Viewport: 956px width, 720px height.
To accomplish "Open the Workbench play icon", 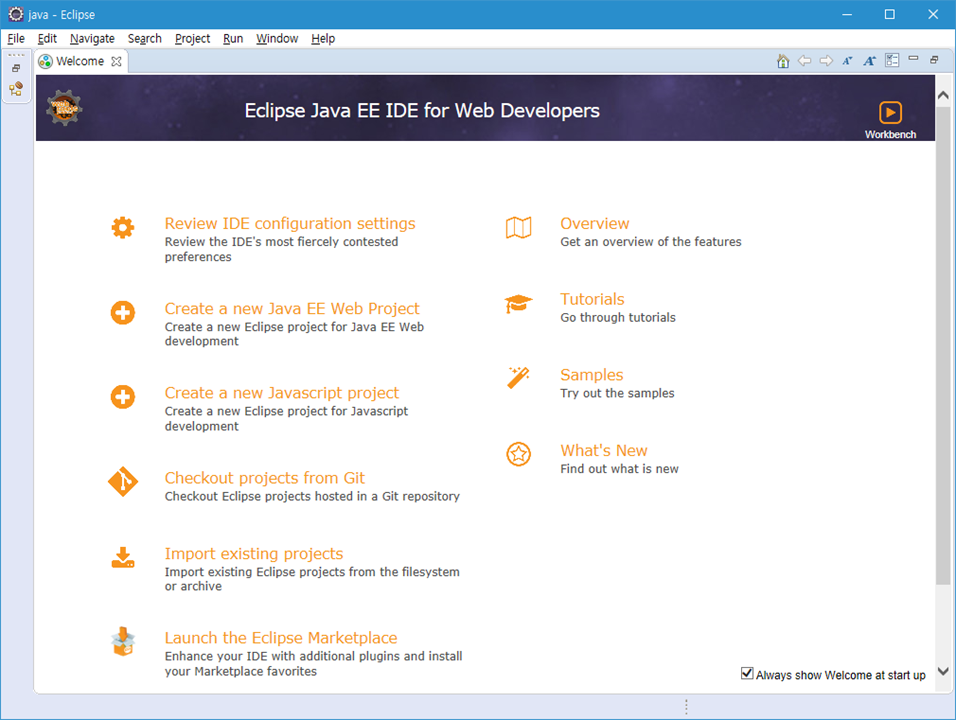I will [890, 112].
